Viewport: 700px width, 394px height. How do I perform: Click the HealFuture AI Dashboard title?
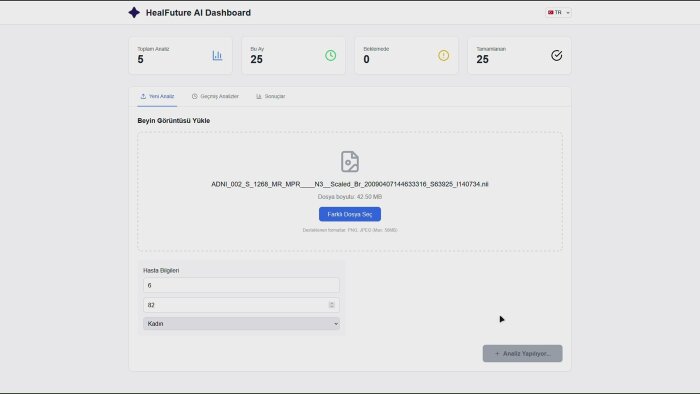coord(198,13)
